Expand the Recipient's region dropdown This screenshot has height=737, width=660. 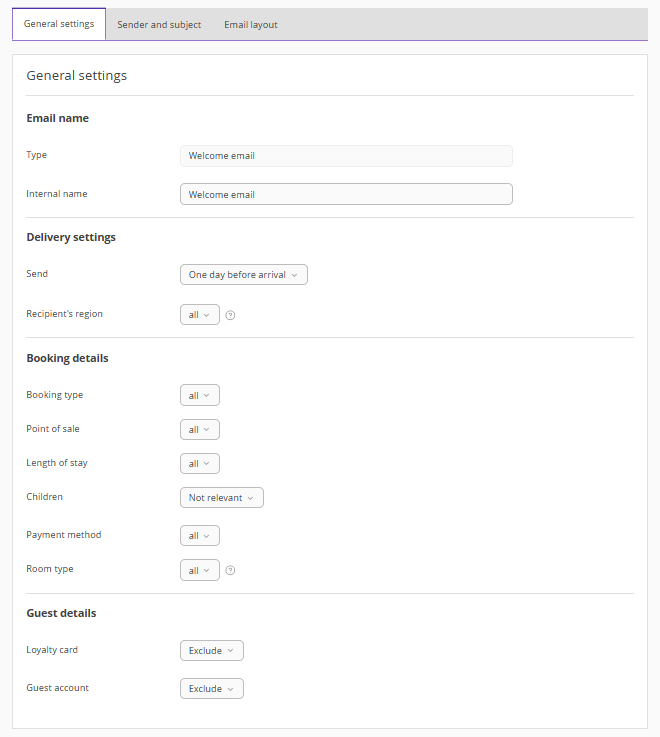coord(200,315)
